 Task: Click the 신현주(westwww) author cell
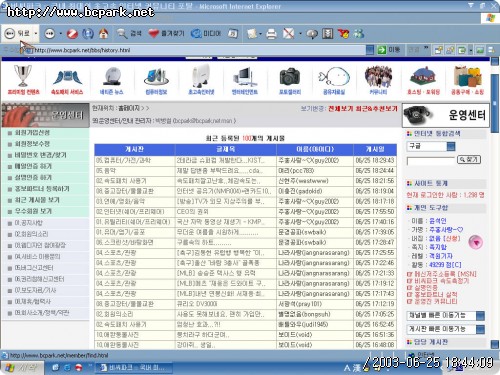coord(315,181)
